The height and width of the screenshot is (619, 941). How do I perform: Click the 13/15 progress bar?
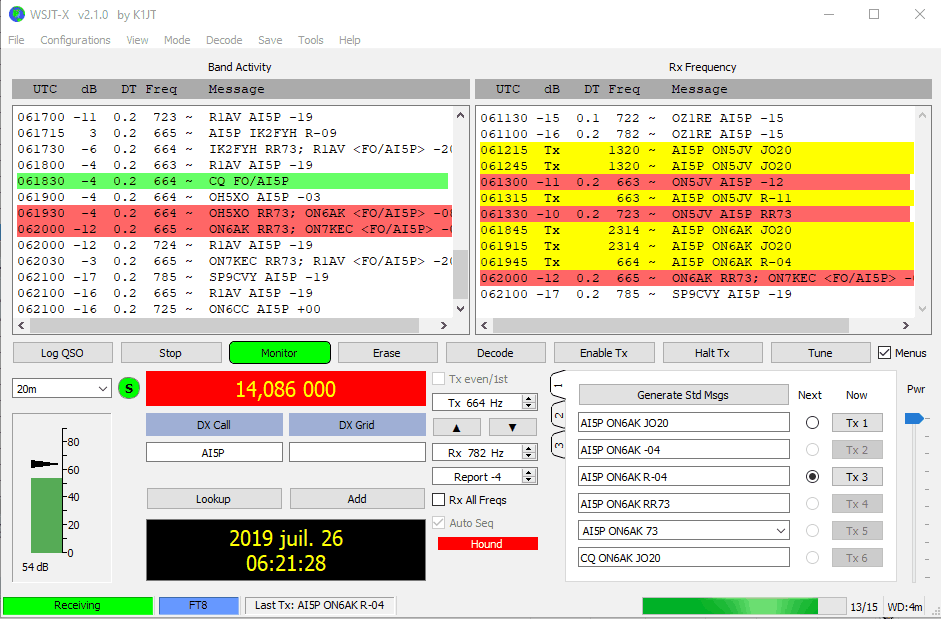(x=744, y=606)
